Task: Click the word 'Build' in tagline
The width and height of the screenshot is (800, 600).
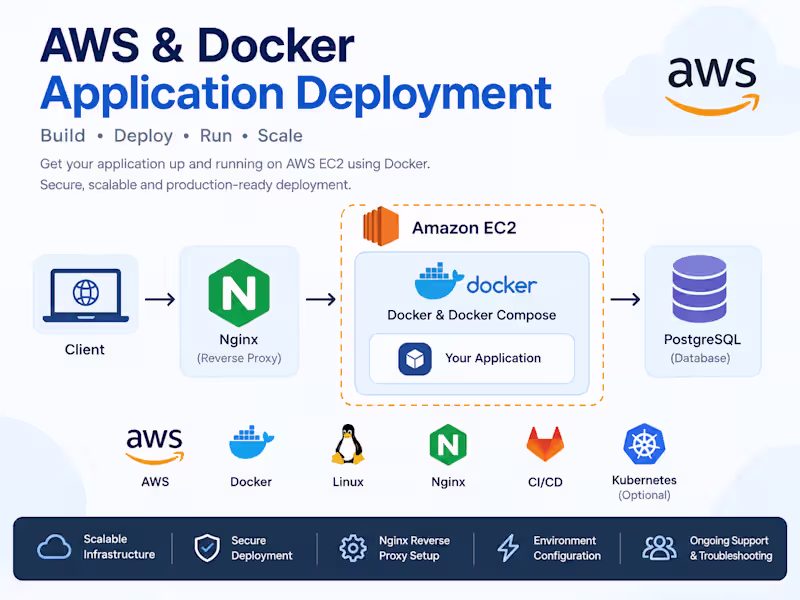Action: click(x=63, y=136)
